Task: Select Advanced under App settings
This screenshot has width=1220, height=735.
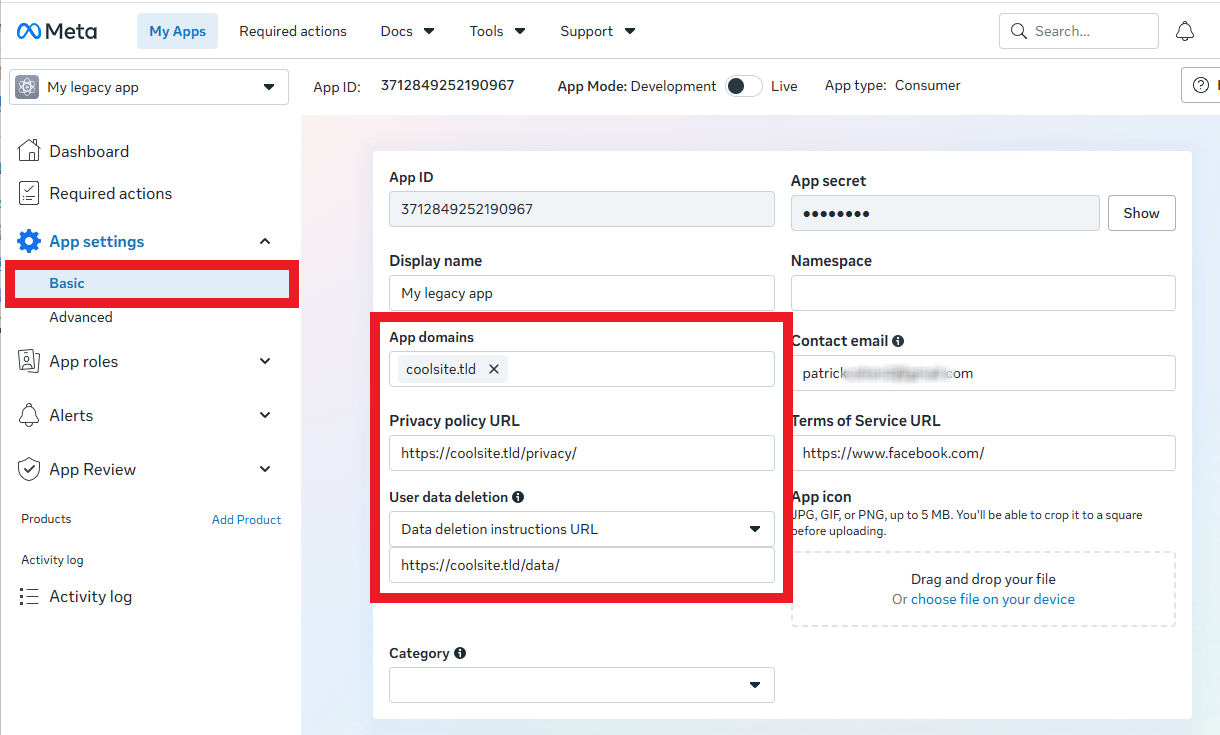Action: [x=81, y=317]
